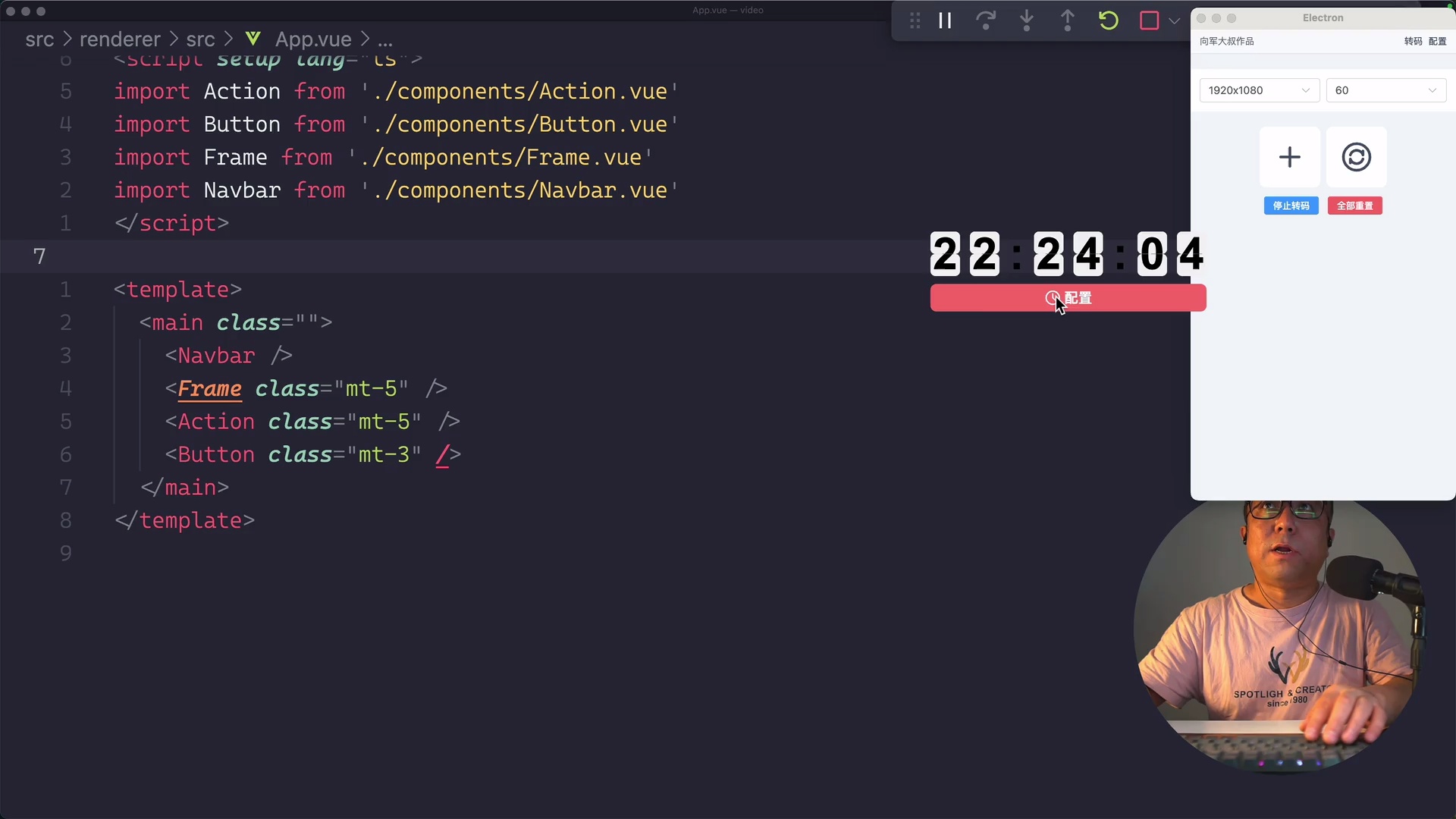Grab the dotted drag handle on the toolbar
This screenshot has width=1456, height=819.
(915, 20)
